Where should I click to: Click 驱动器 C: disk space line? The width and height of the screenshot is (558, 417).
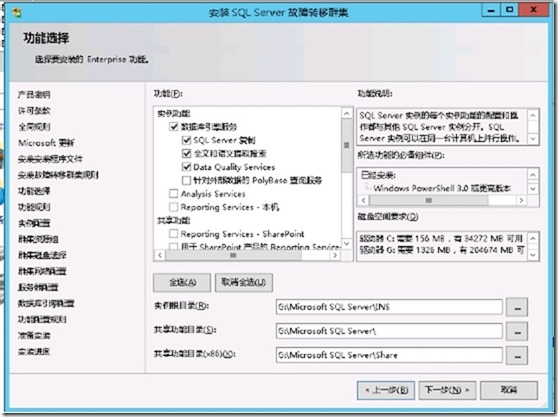coord(441,238)
